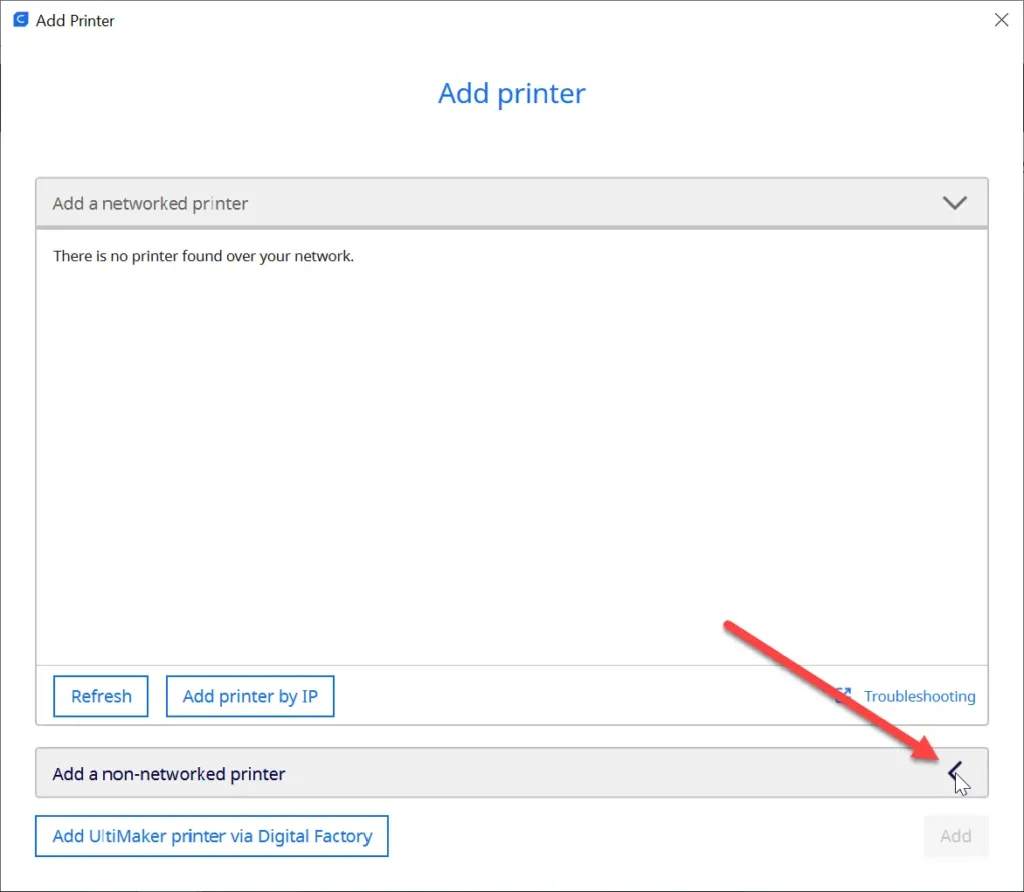The image size is (1024, 892).
Task: Click the 'no printer found' message text
Action: (x=203, y=256)
